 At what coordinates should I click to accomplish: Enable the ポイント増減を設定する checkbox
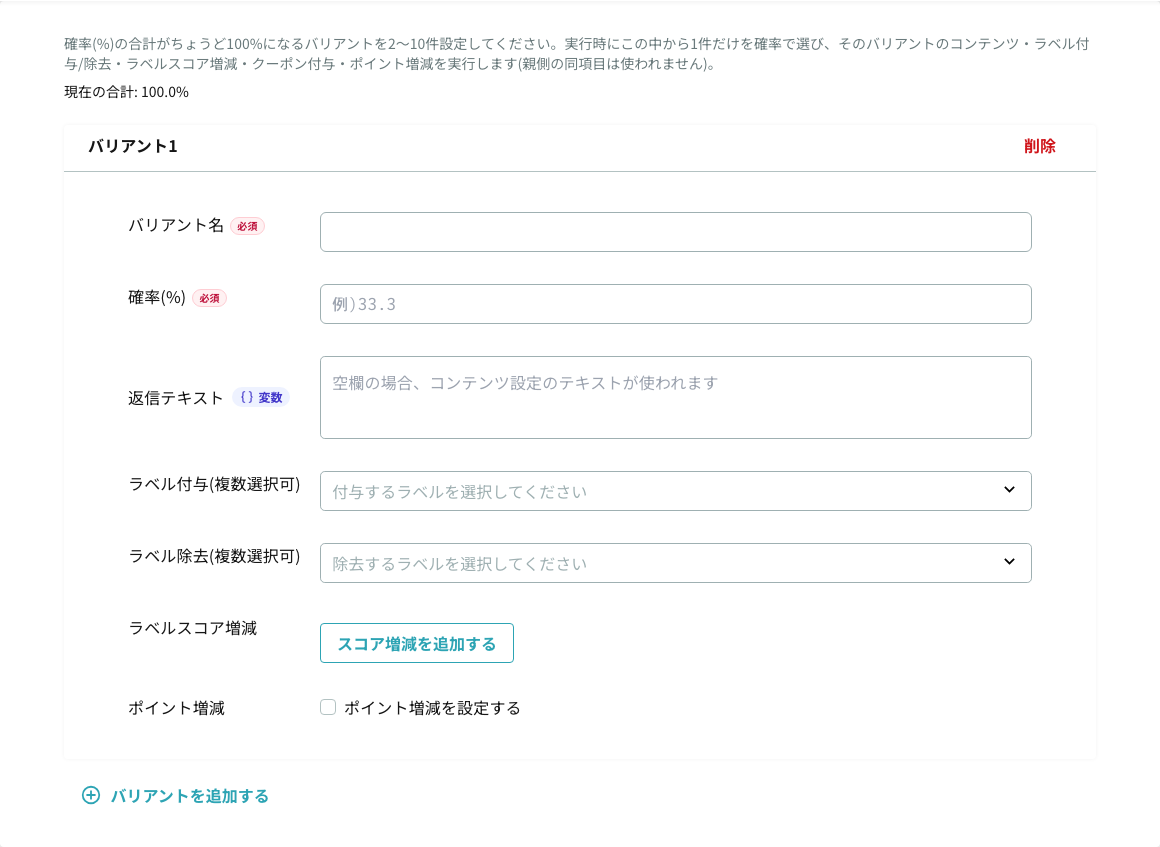point(328,707)
